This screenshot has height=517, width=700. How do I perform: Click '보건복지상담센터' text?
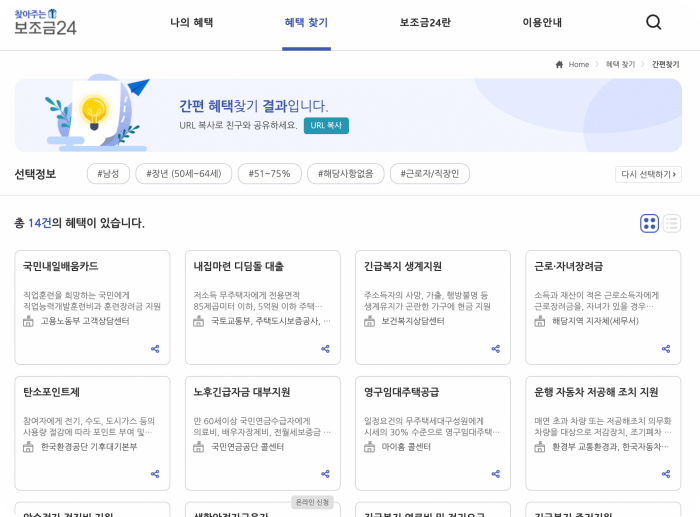click(413, 321)
